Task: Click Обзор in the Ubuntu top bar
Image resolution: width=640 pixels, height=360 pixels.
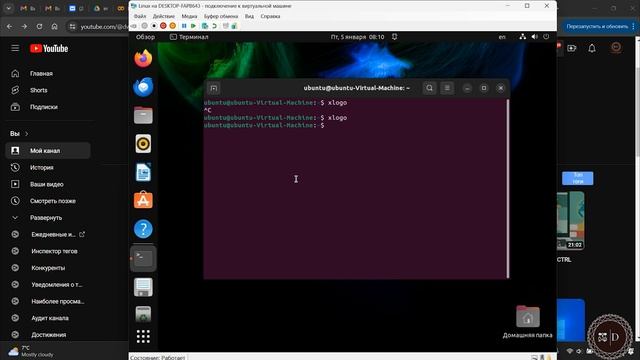Action: (145, 37)
